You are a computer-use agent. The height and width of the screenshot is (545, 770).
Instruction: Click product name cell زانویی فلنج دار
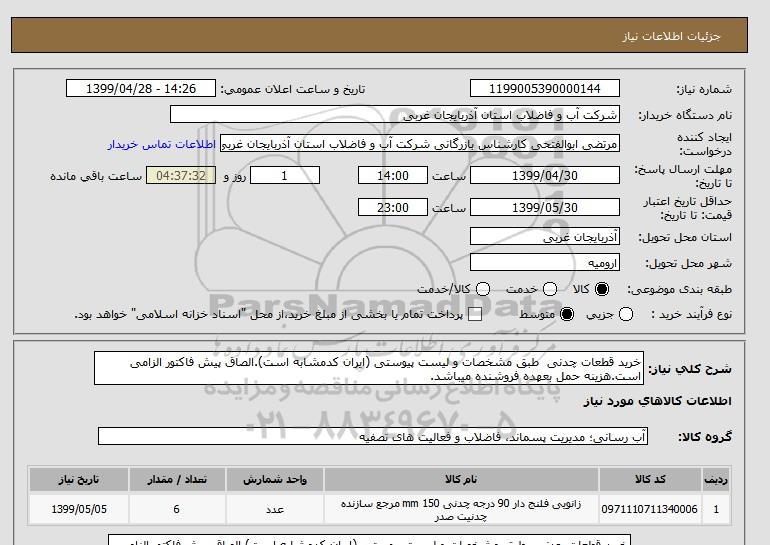click(461, 510)
